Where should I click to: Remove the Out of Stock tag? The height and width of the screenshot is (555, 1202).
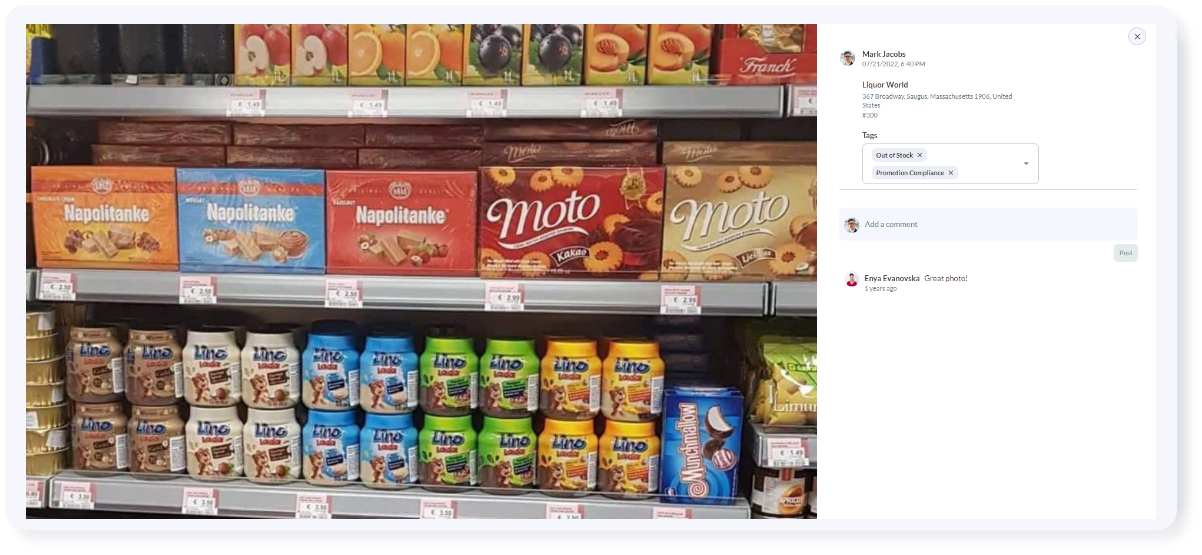click(920, 155)
